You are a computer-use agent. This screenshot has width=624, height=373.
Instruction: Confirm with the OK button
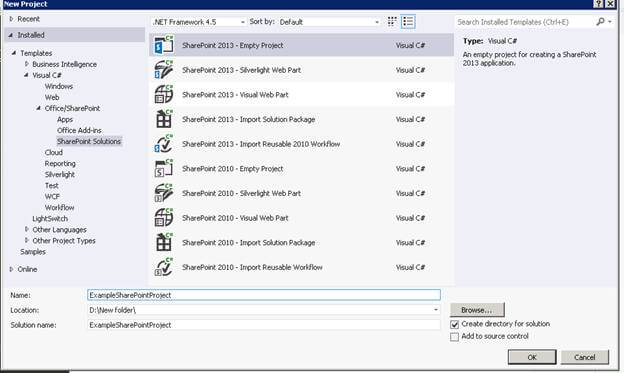pos(532,357)
